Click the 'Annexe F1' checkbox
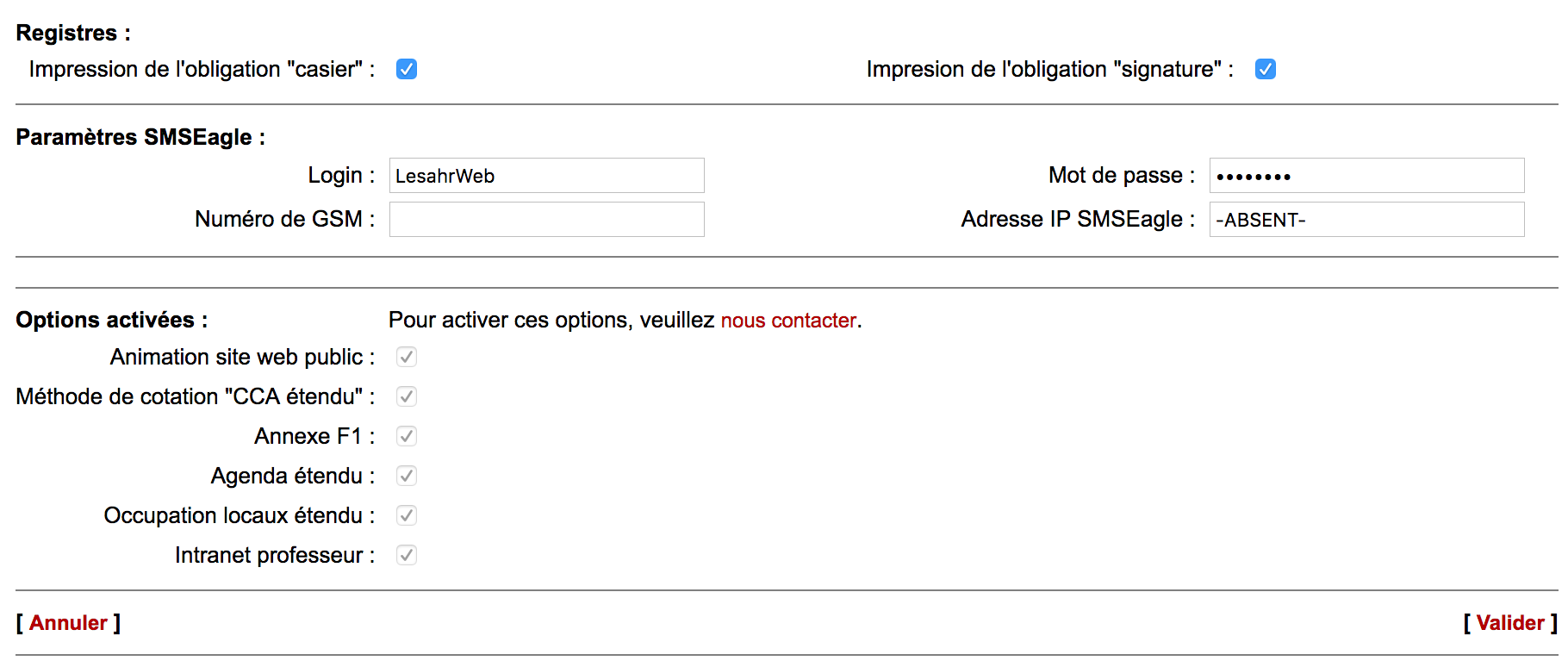1568x667 pixels. coord(407,436)
